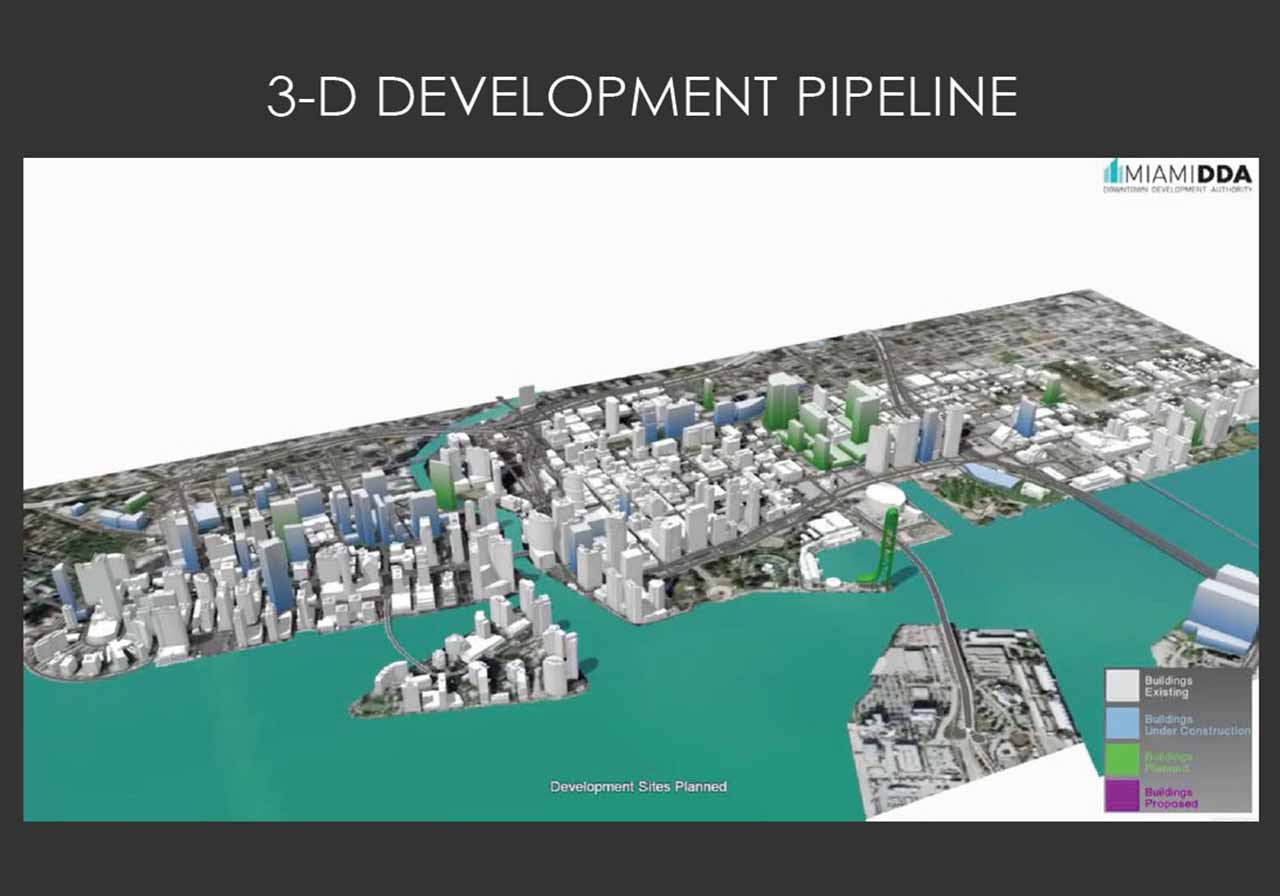Expand the legend panel in bottom-right corner
1280x896 pixels.
pos(1180,740)
